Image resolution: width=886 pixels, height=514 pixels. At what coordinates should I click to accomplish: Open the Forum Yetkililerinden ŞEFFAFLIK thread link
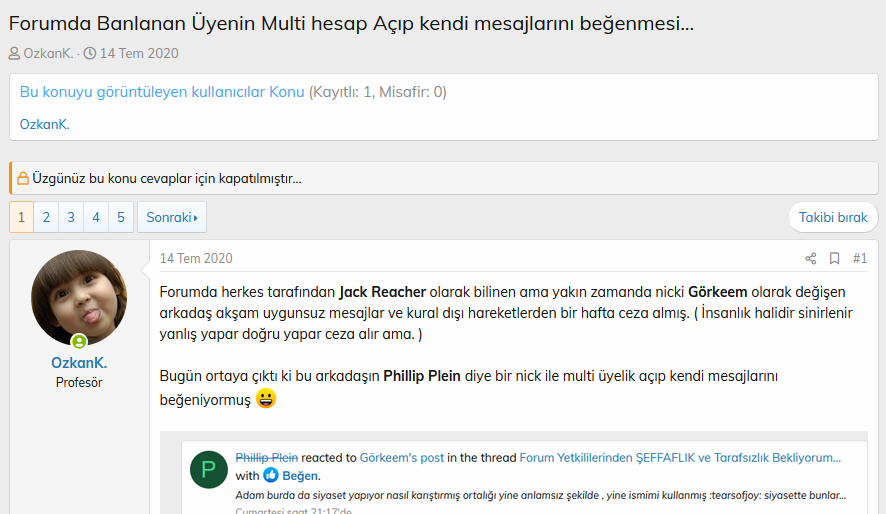[x=679, y=457]
